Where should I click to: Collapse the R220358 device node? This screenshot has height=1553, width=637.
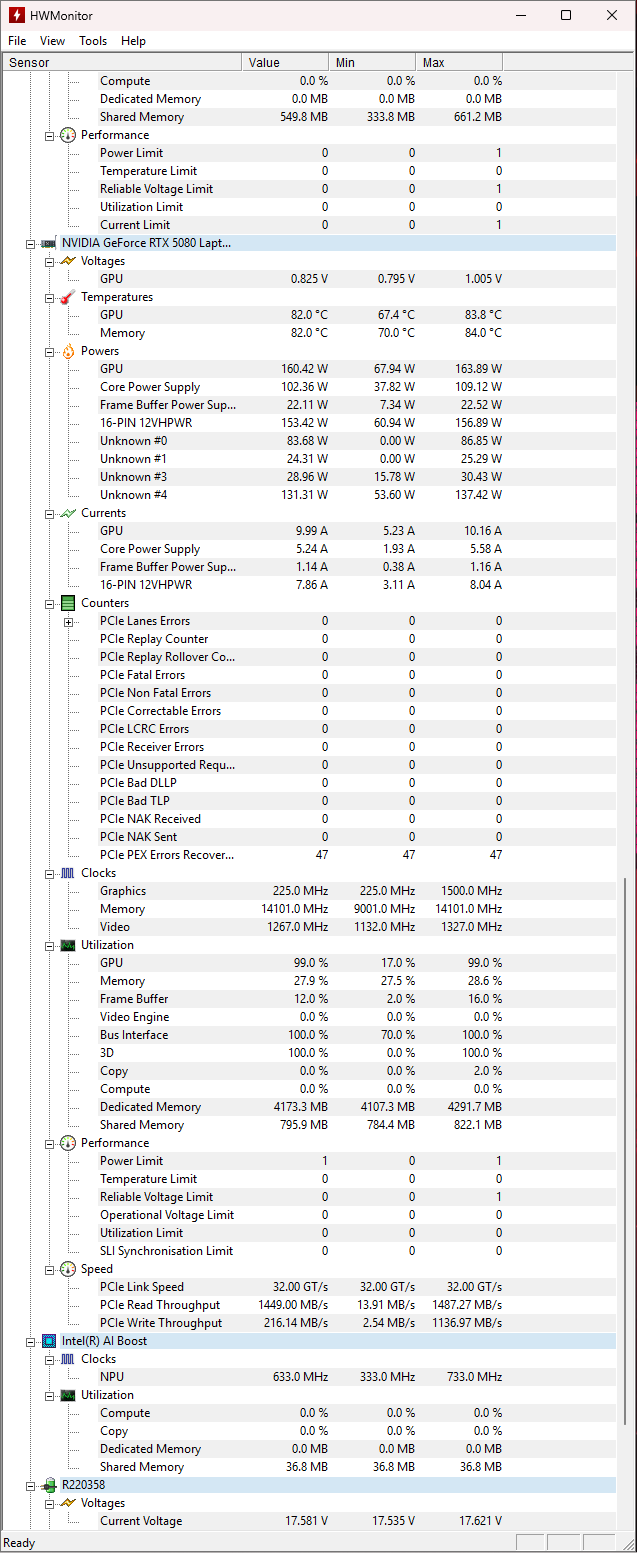[x=30, y=1485]
